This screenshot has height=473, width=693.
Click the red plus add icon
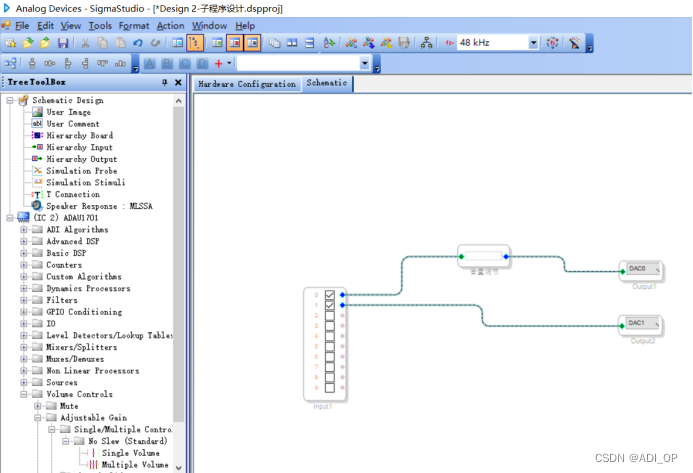[x=218, y=64]
